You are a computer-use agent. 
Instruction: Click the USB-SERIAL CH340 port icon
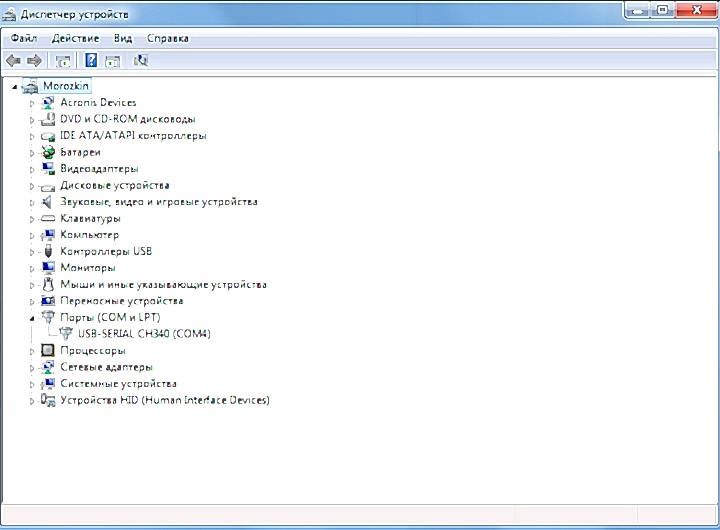click(65, 334)
